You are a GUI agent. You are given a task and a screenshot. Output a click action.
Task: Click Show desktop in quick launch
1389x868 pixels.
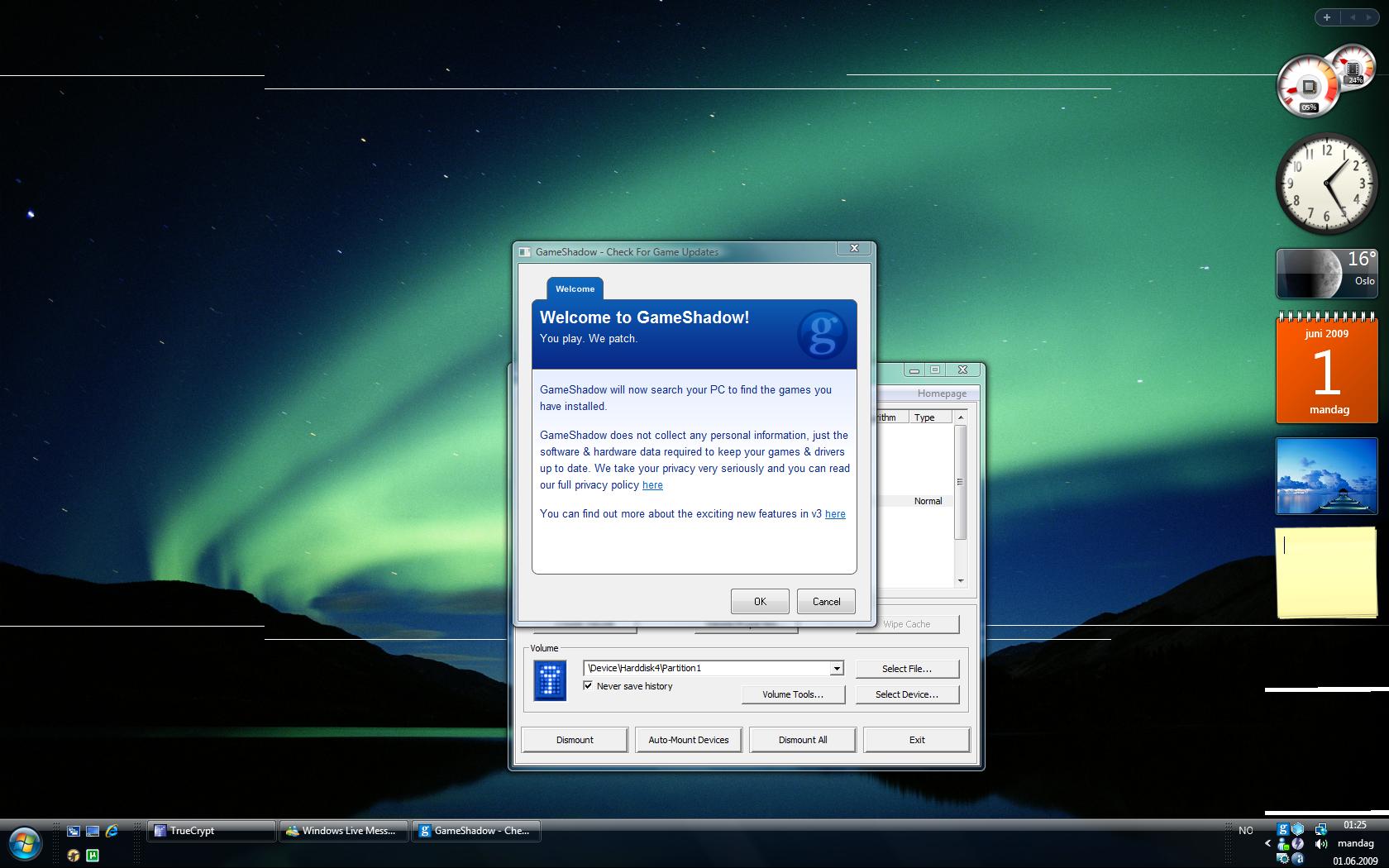(93, 831)
